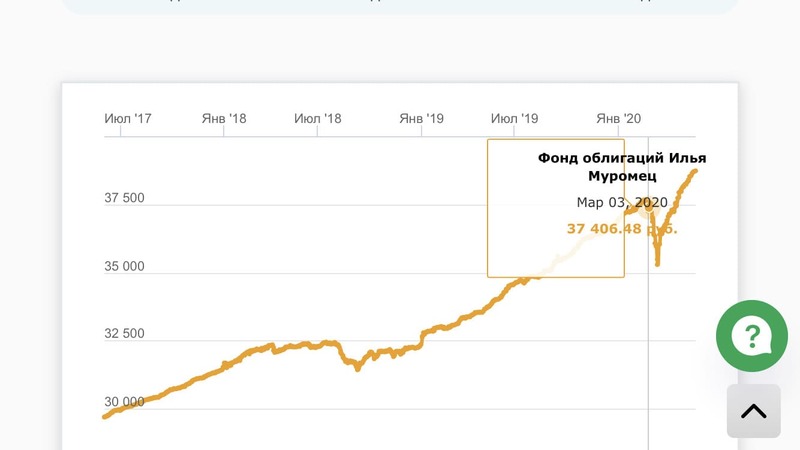
Task: Click the Июл '19 axis label
Action: (516, 119)
